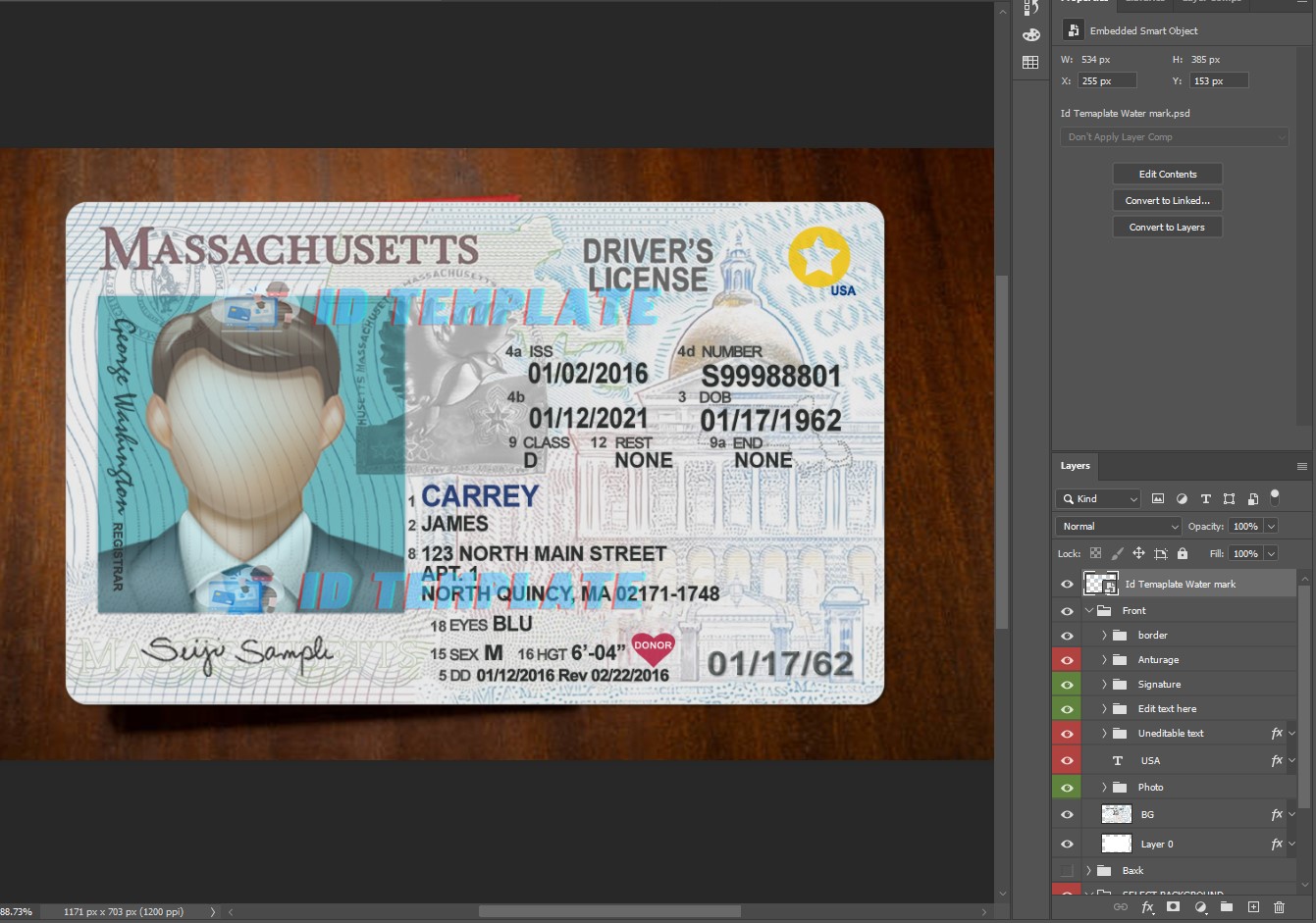The height and width of the screenshot is (923, 1316).
Task: Show the hidden Baxk group
Action: click(1067, 871)
